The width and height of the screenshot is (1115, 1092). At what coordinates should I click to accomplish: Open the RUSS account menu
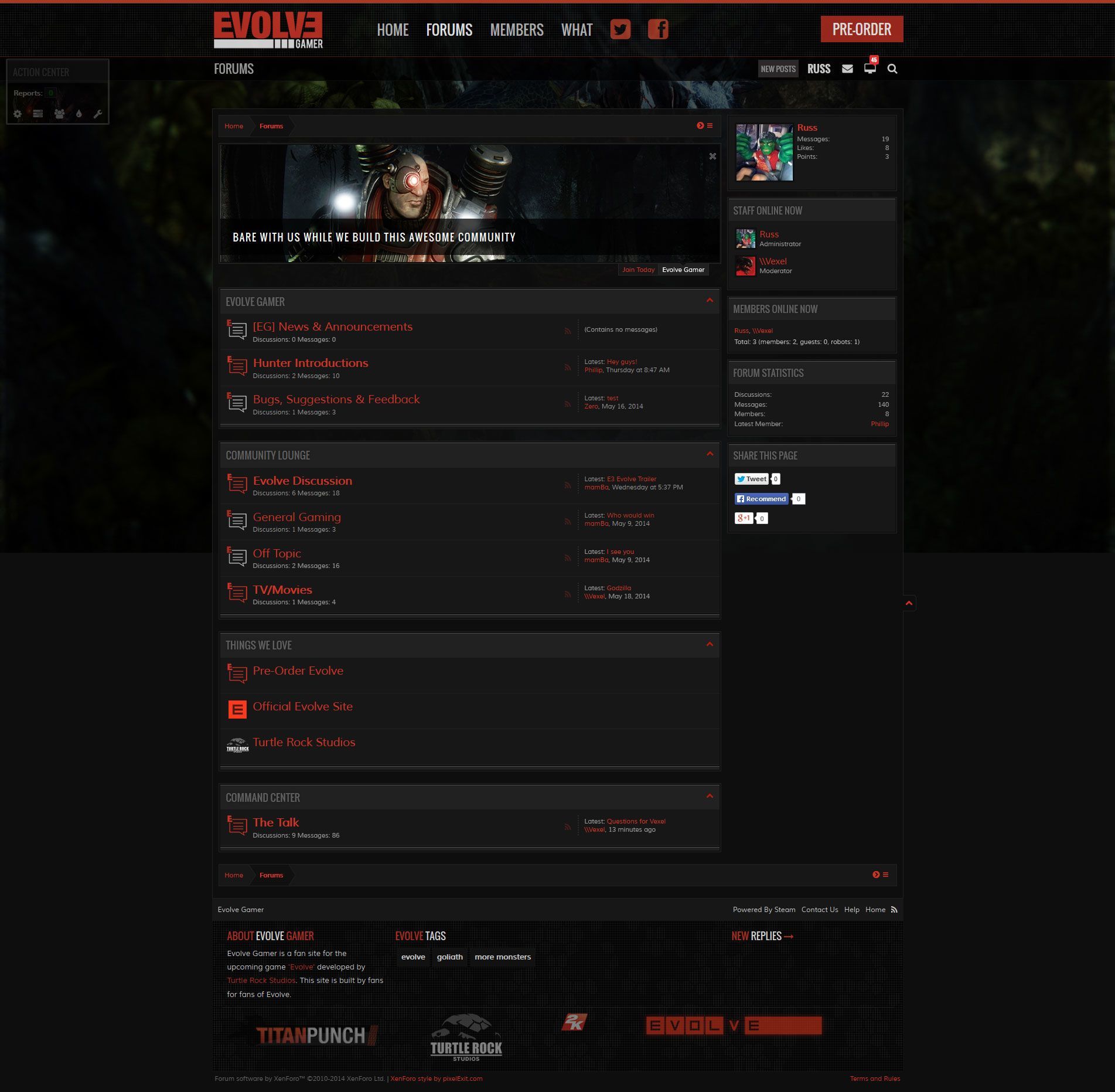click(819, 69)
